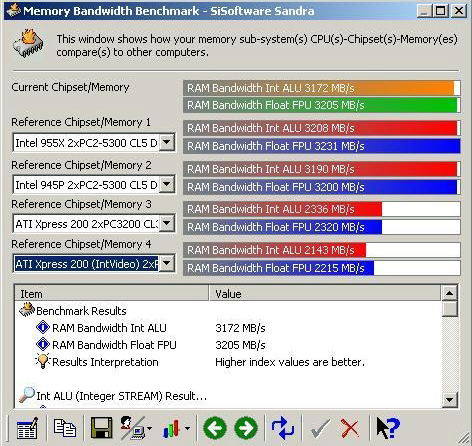Click the Item column header

coord(112,294)
